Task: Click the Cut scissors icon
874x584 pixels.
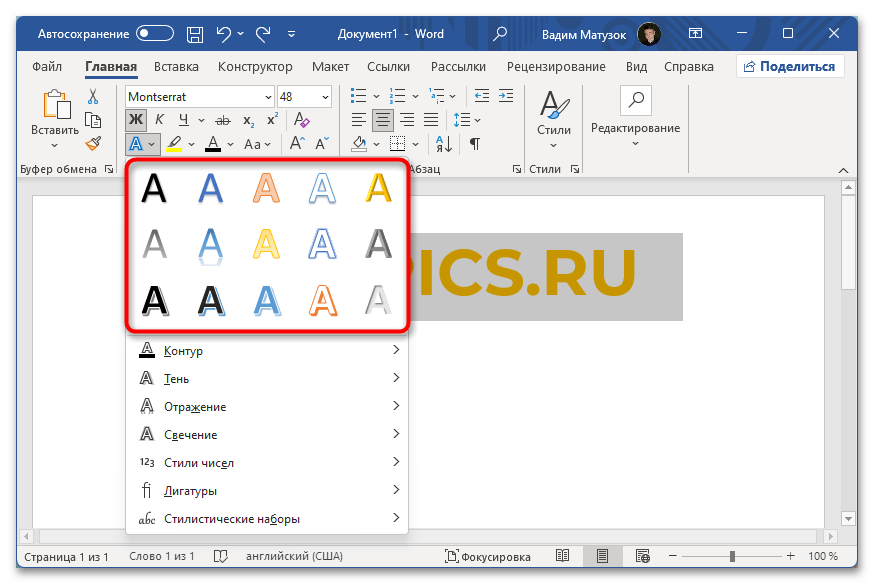Action: pos(93,97)
